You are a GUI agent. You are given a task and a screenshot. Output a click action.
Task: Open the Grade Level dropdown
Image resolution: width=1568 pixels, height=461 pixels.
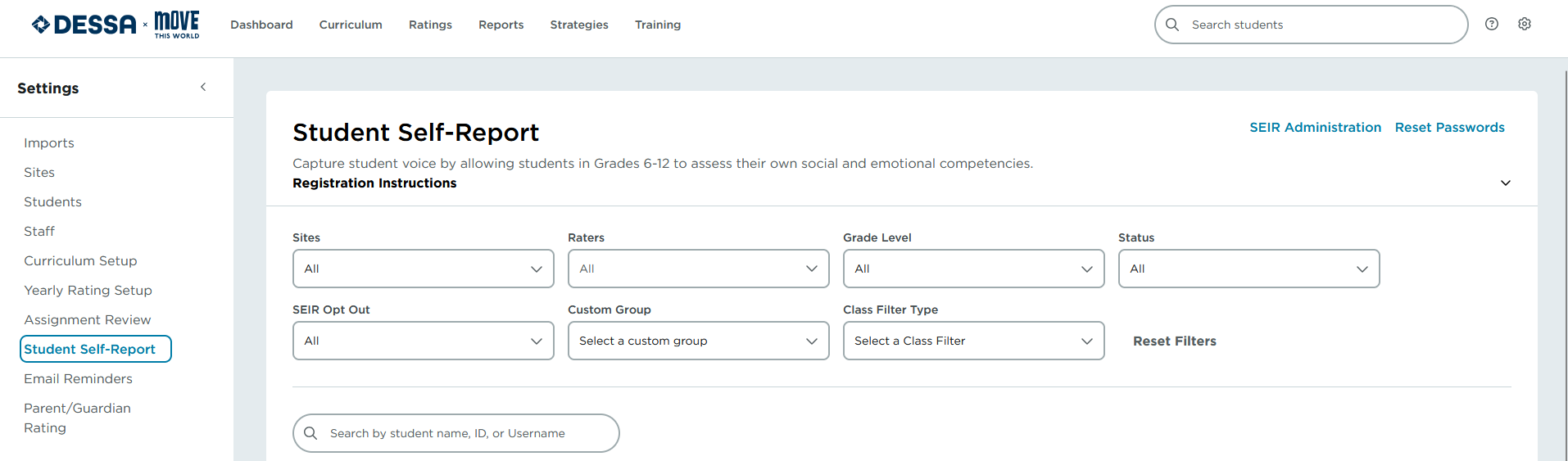(x=974, y=269)
